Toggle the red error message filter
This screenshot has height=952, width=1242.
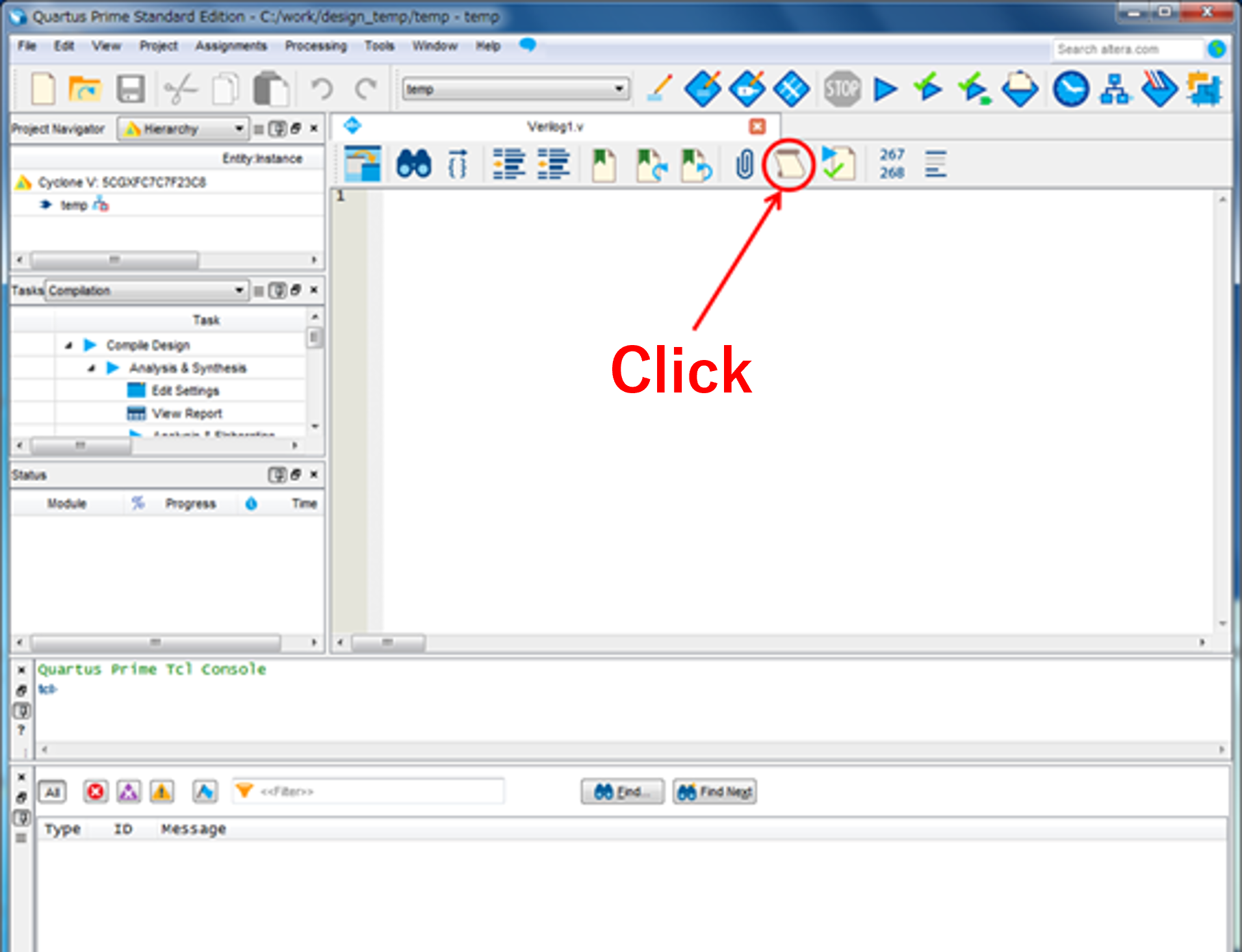tap(96, 791)
